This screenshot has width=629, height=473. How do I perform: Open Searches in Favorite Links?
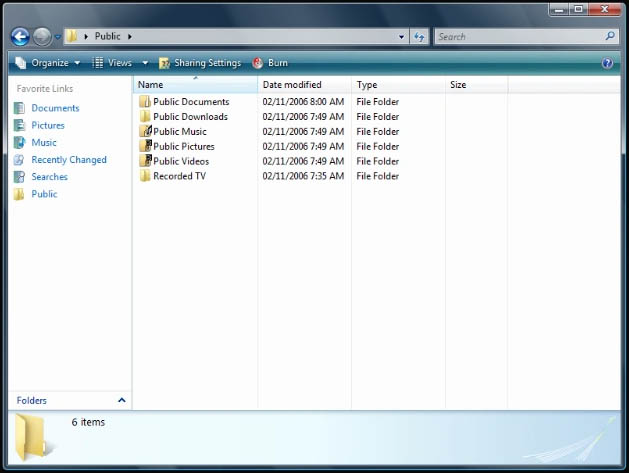(x=49, y=177)
